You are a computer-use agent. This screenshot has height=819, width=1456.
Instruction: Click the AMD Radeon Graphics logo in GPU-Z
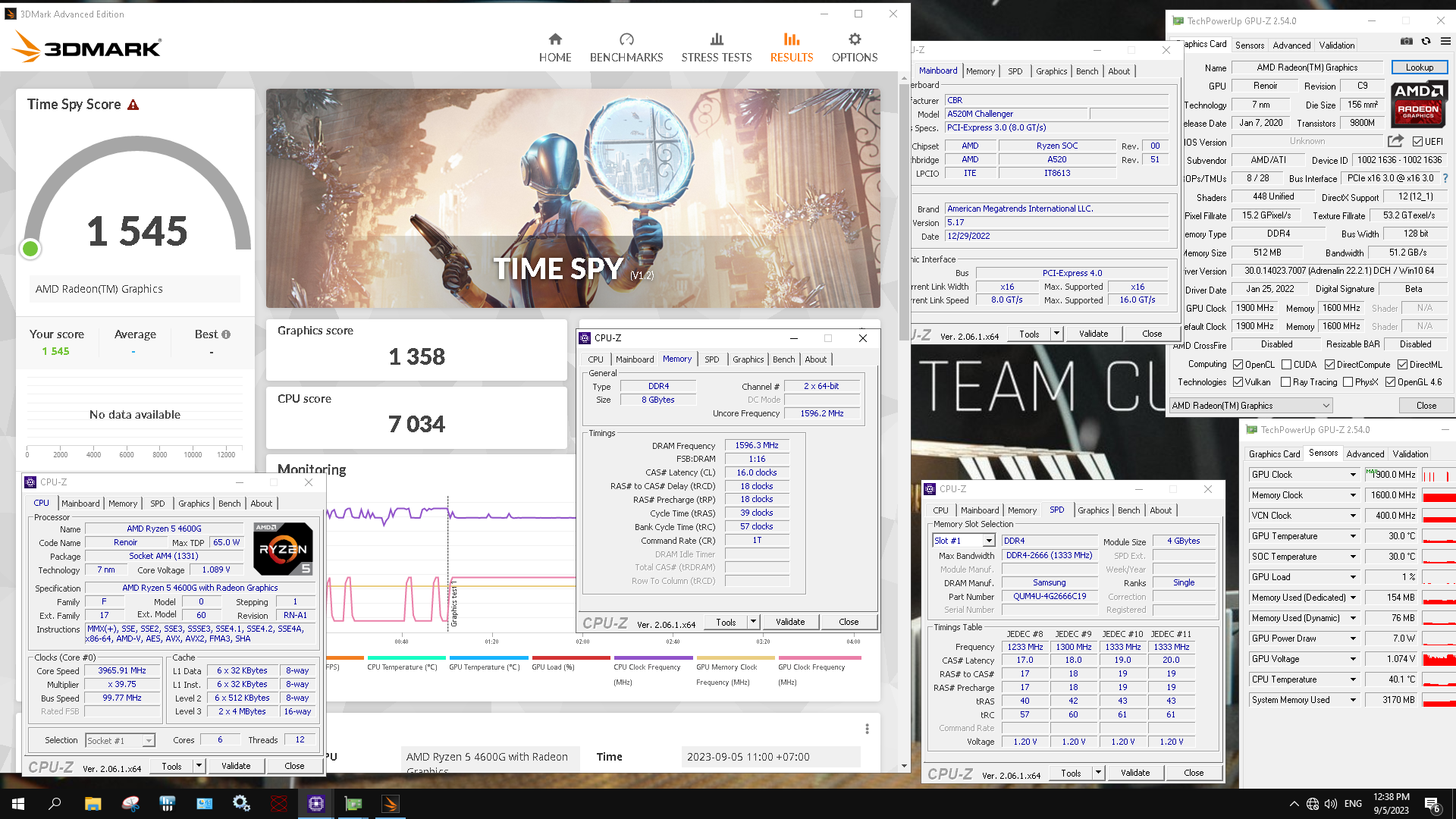point(1418,105)
